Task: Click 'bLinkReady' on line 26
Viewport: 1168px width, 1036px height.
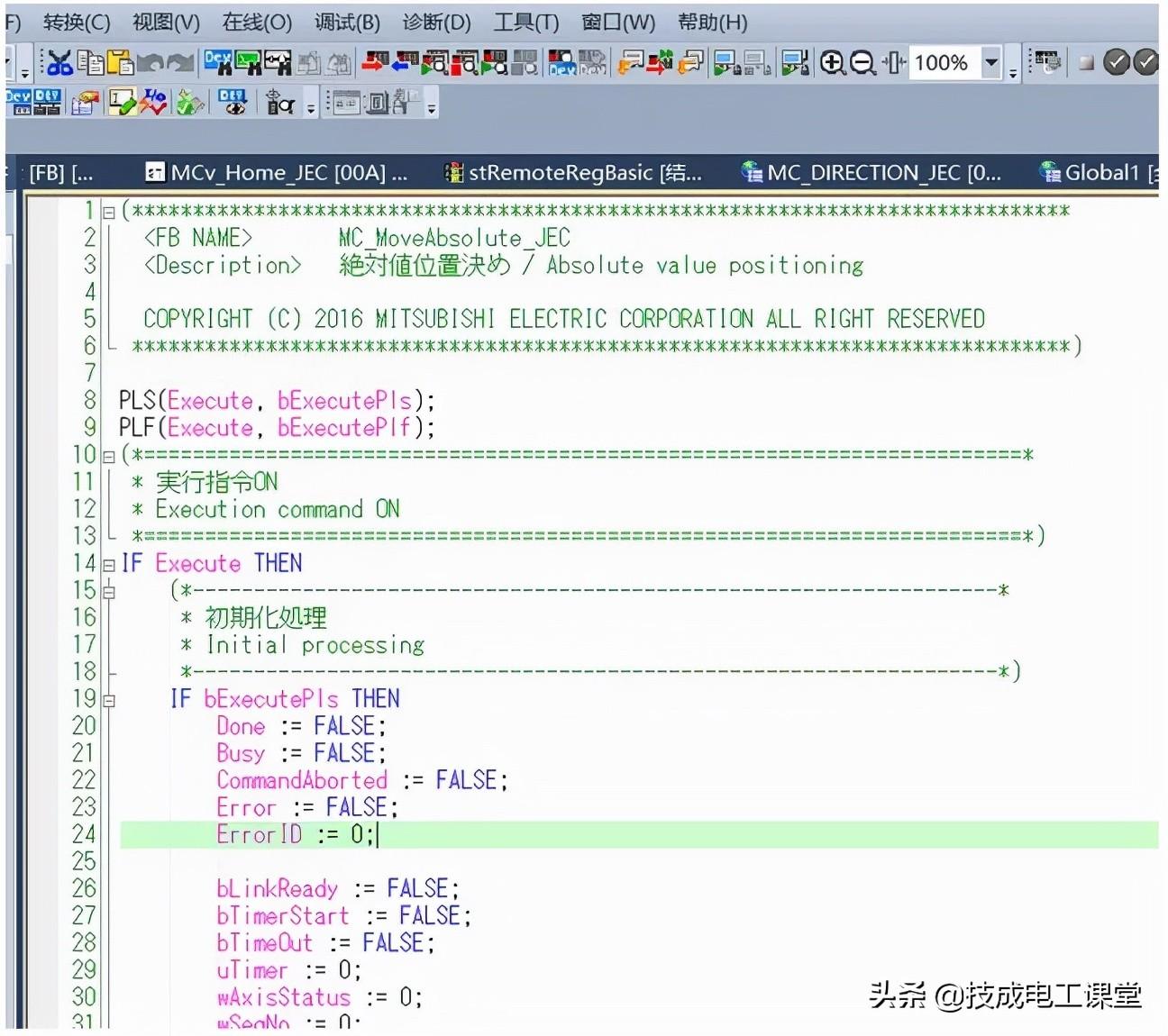Action: click(278, 888)
